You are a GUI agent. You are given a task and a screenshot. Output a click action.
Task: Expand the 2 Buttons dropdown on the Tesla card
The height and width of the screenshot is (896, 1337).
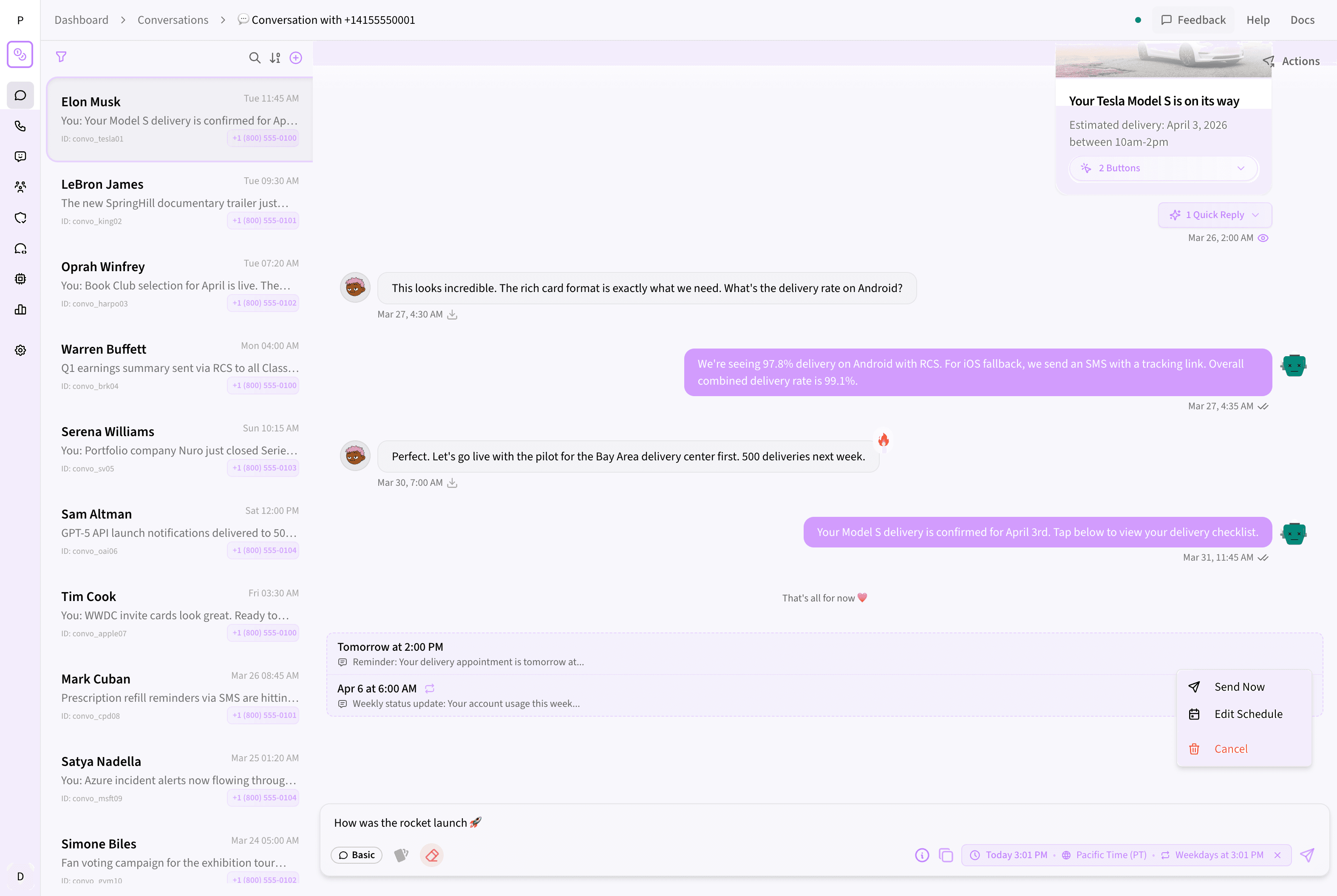(1163, 168)
